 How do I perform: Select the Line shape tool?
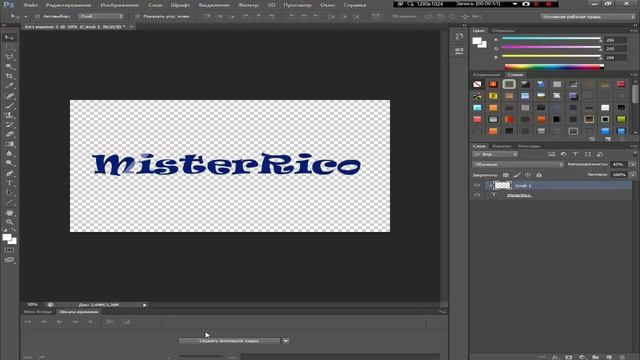[9, 202]
